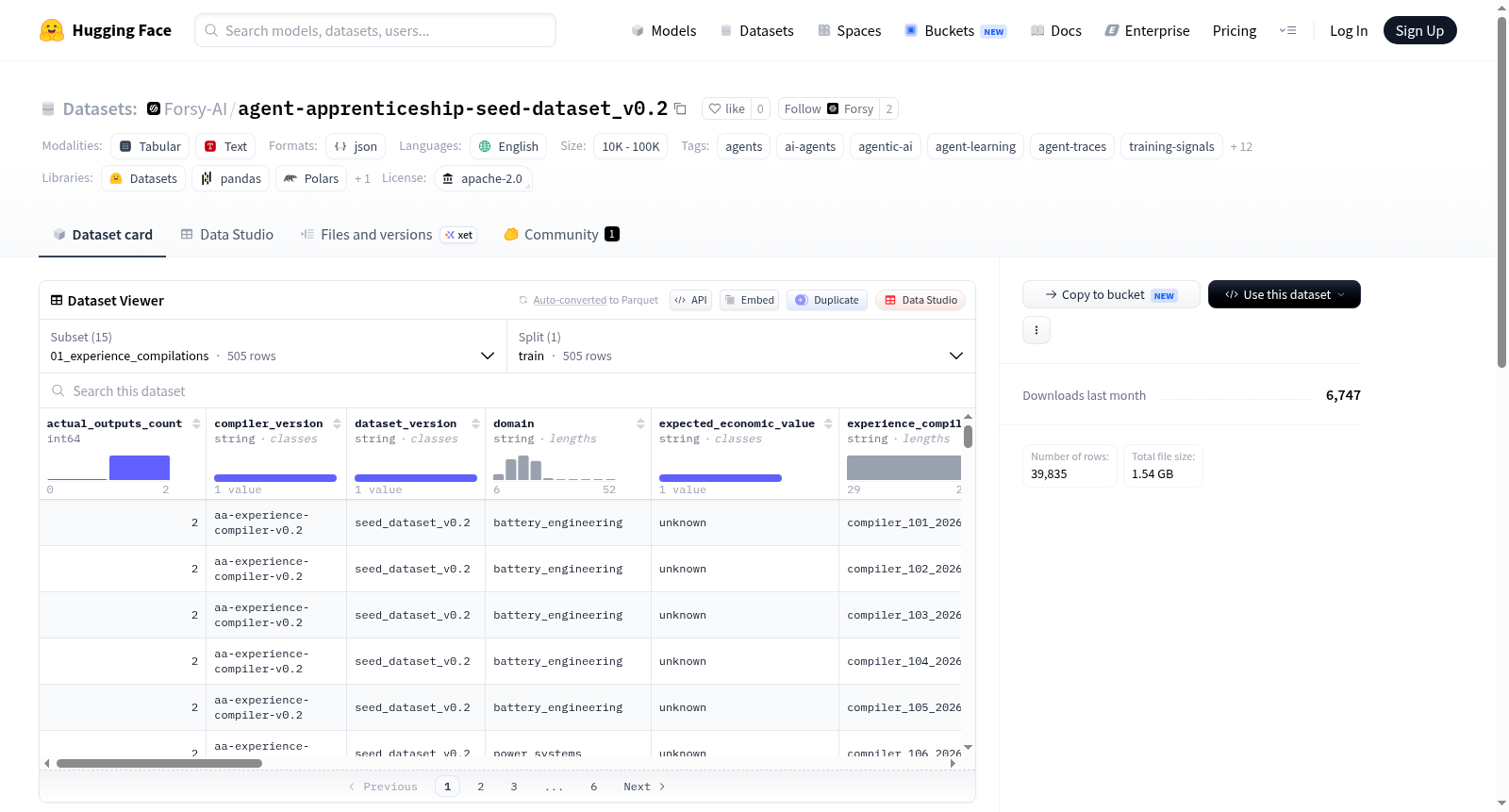
Task: Open the apache-2.0 license tag
Action: [483, 178]
